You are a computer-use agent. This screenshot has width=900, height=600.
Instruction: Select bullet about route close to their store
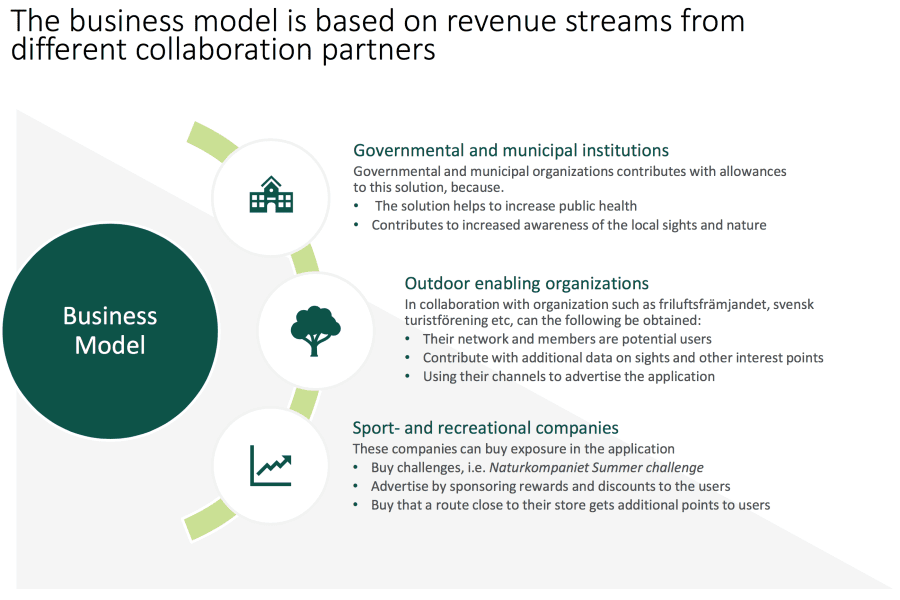coord(571,505)
